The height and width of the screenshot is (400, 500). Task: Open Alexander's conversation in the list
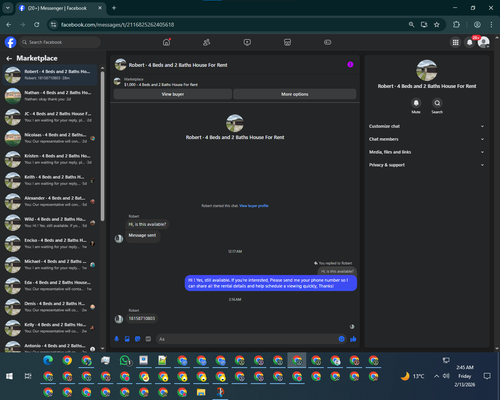(50, 201)
